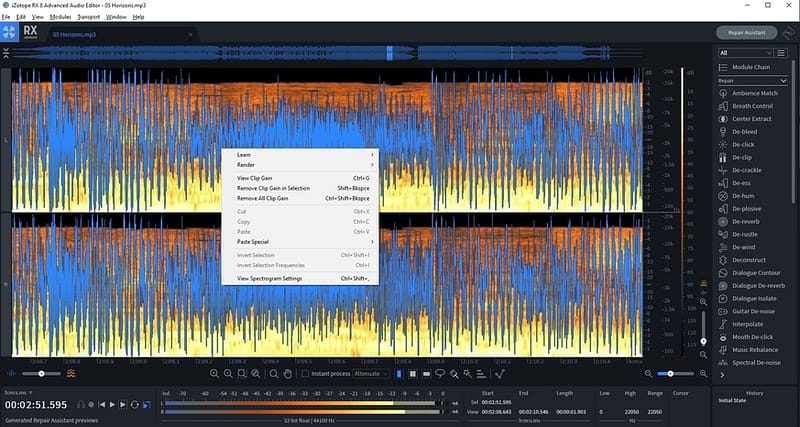
Task: Open the De-ess module
Action: pos(735,183)
